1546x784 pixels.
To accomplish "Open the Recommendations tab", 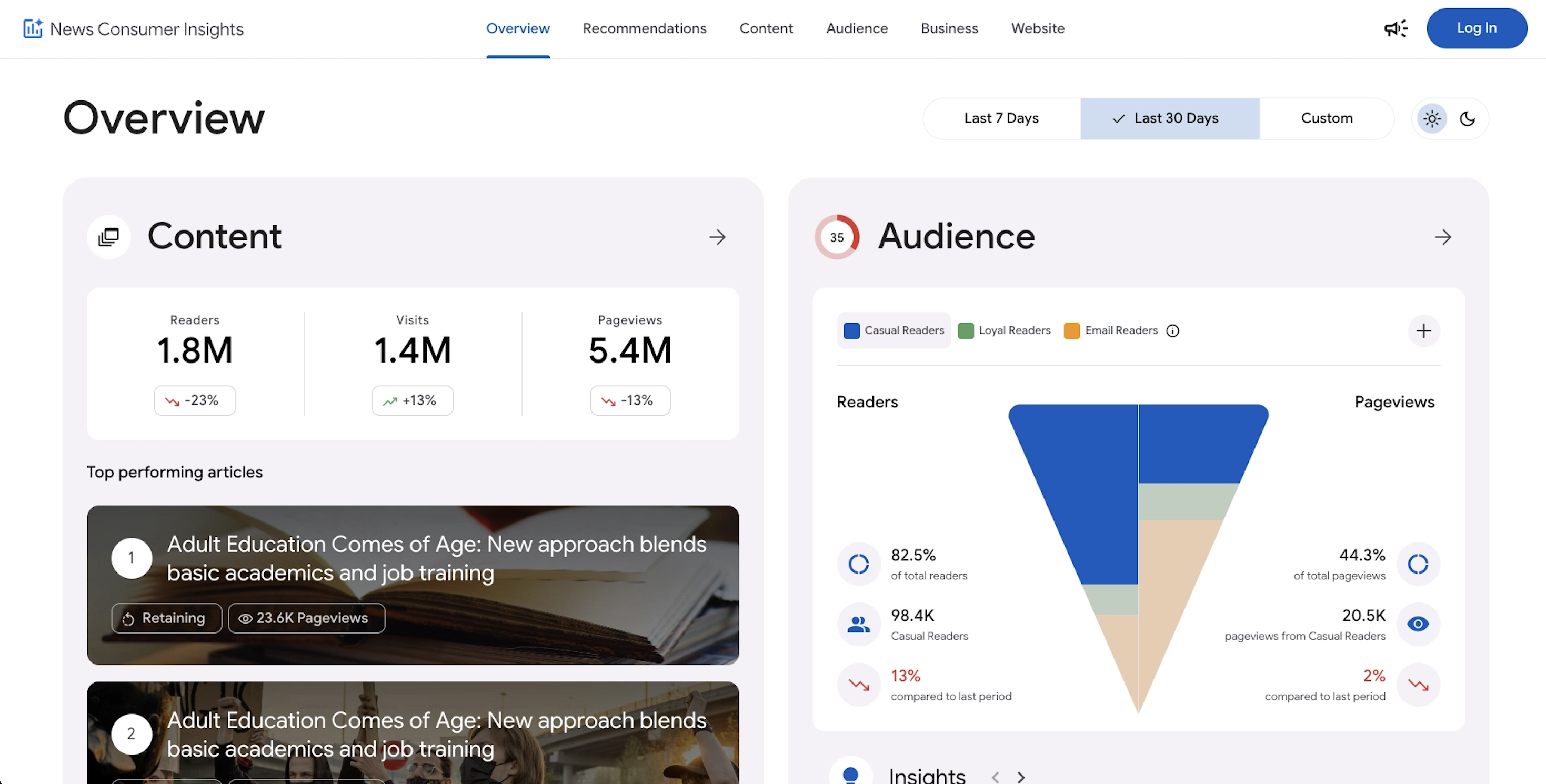I will (x=645, y=28).
